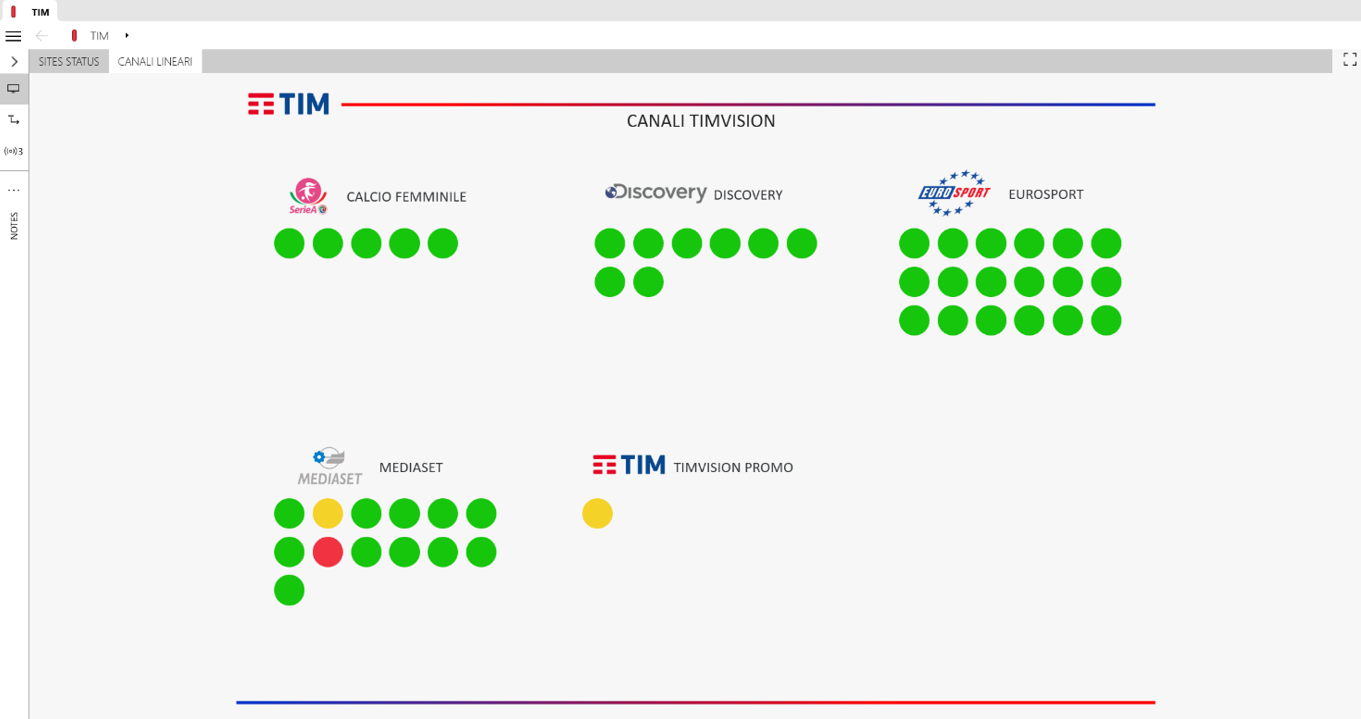This screenshot has width=1361, height=719.
Task: Select the CANALI LINEARI tab
Action: 155,62
